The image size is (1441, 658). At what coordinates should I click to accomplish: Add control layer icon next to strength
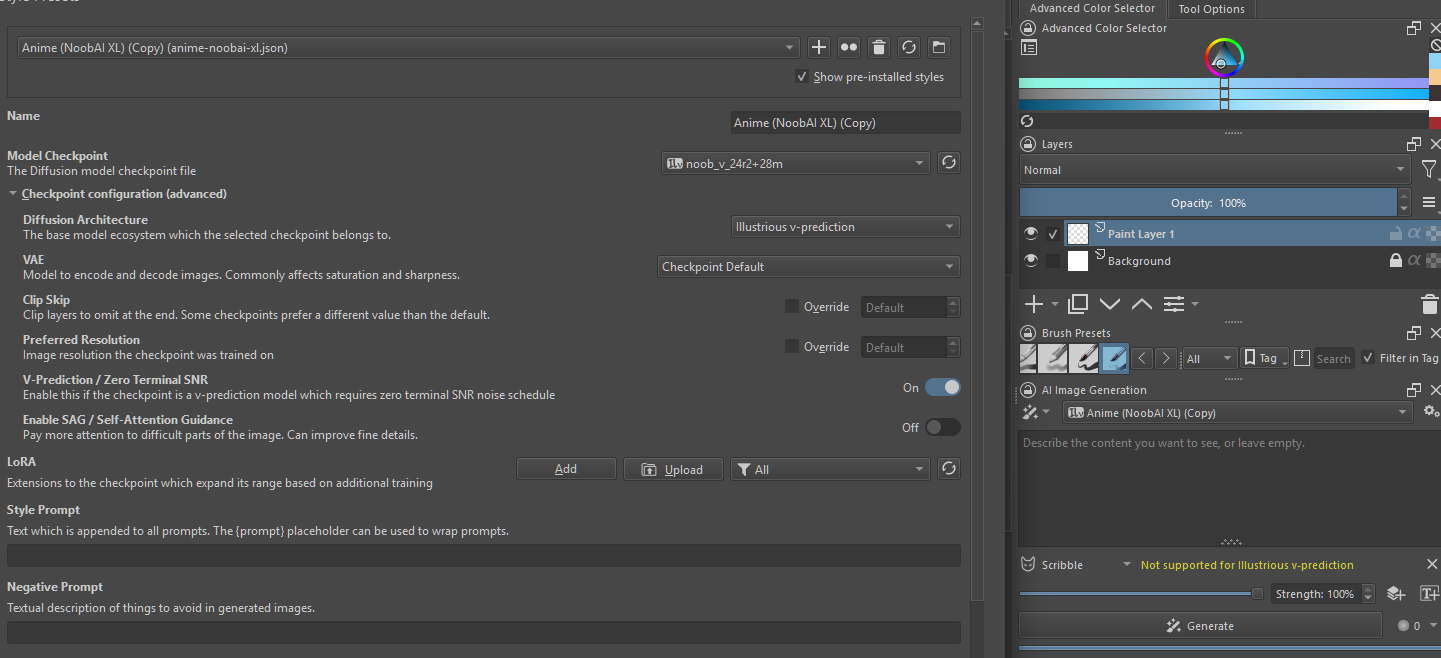[1396, 594]
